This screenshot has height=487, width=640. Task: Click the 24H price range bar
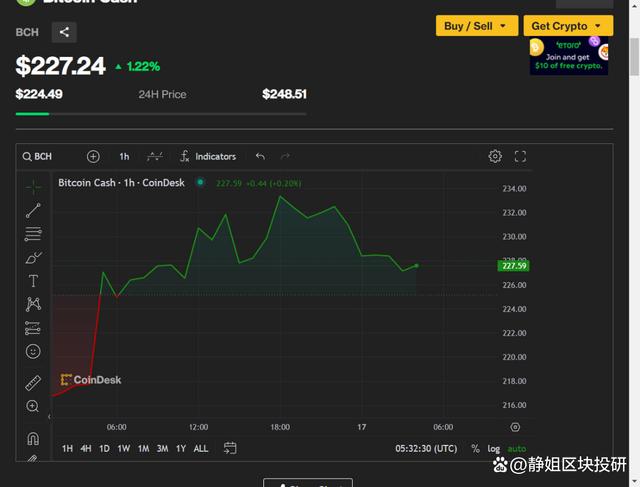(x=161, y=114)
